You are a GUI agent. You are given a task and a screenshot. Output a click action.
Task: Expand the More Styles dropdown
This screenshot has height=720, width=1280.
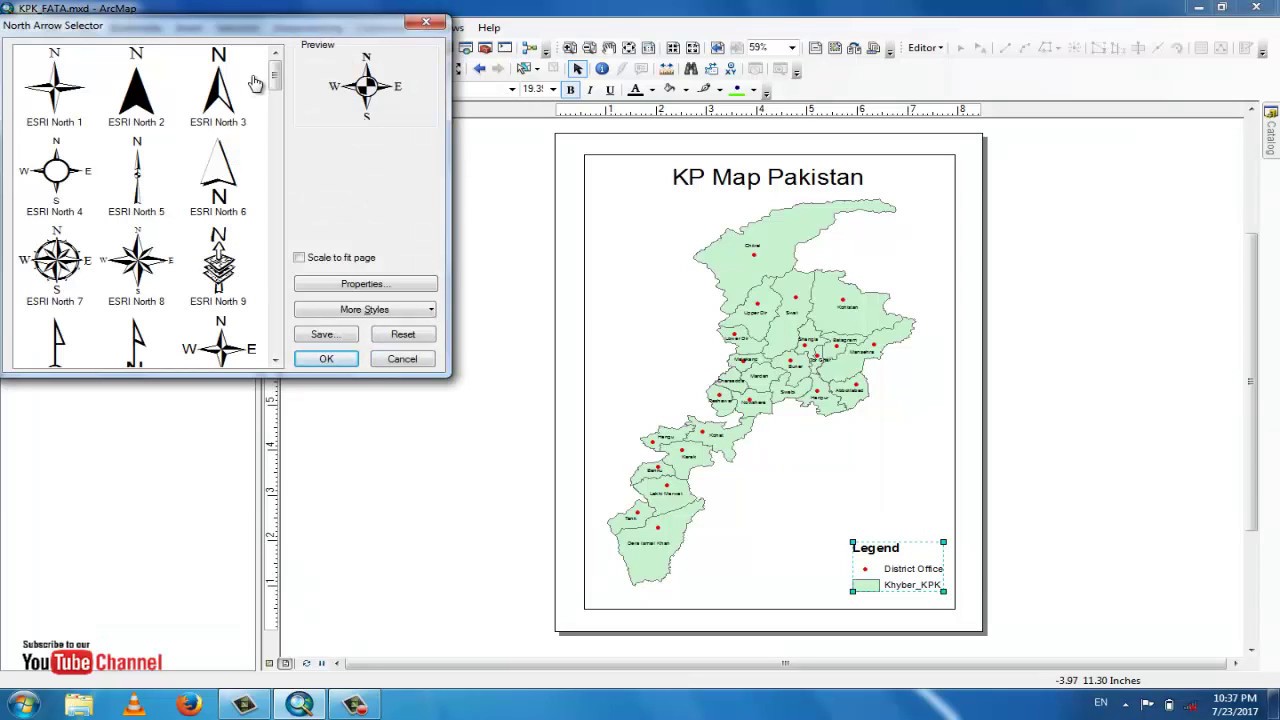(x=365, y=309)
